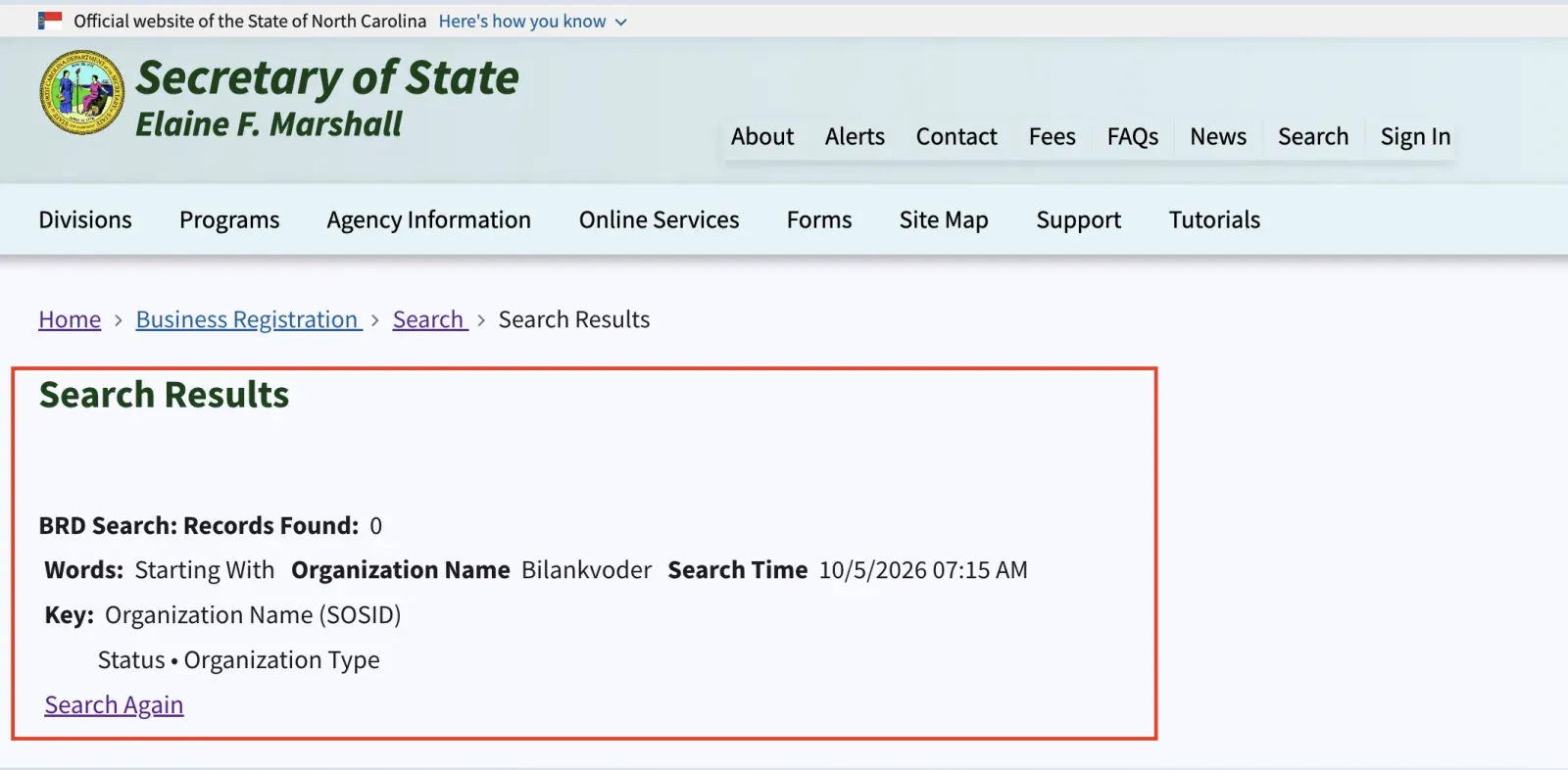The image size is (1568, 770).
Task: Click the search time "10/5/2026 07:15 AM"
Action: click(923, 570)
